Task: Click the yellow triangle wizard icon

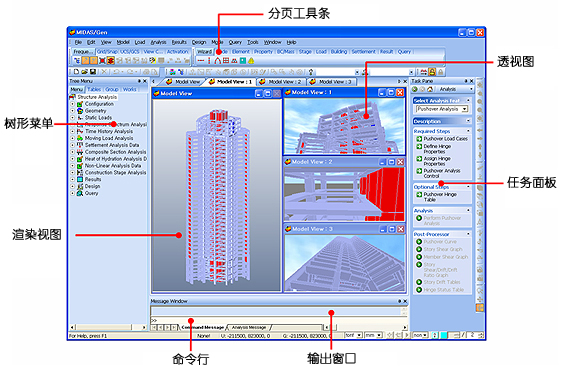Action: [x=251, y=61]
